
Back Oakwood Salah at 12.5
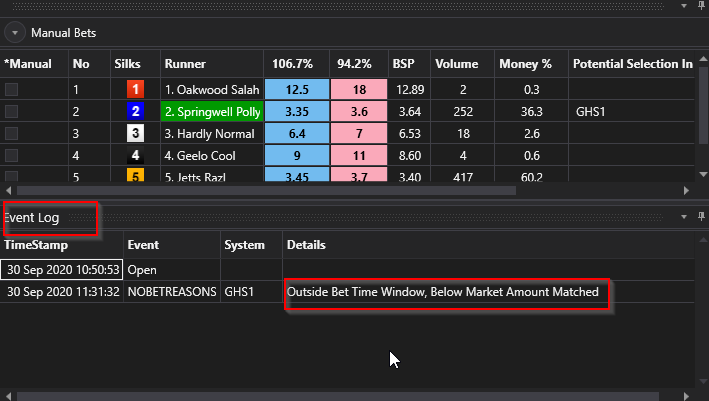tap(297, 90)
